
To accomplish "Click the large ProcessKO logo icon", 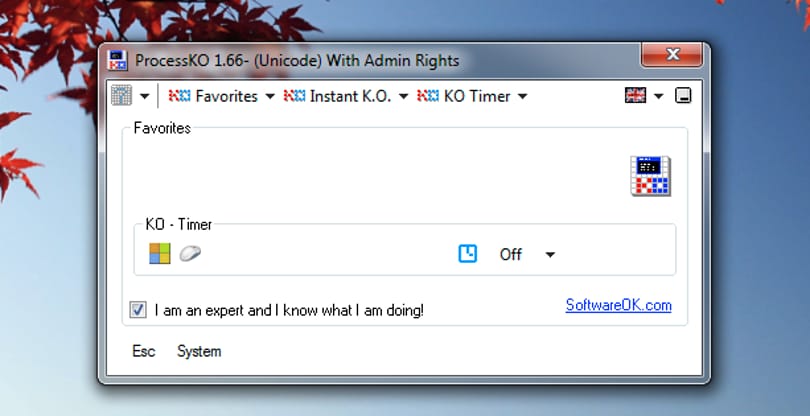I will click(650, 176).
